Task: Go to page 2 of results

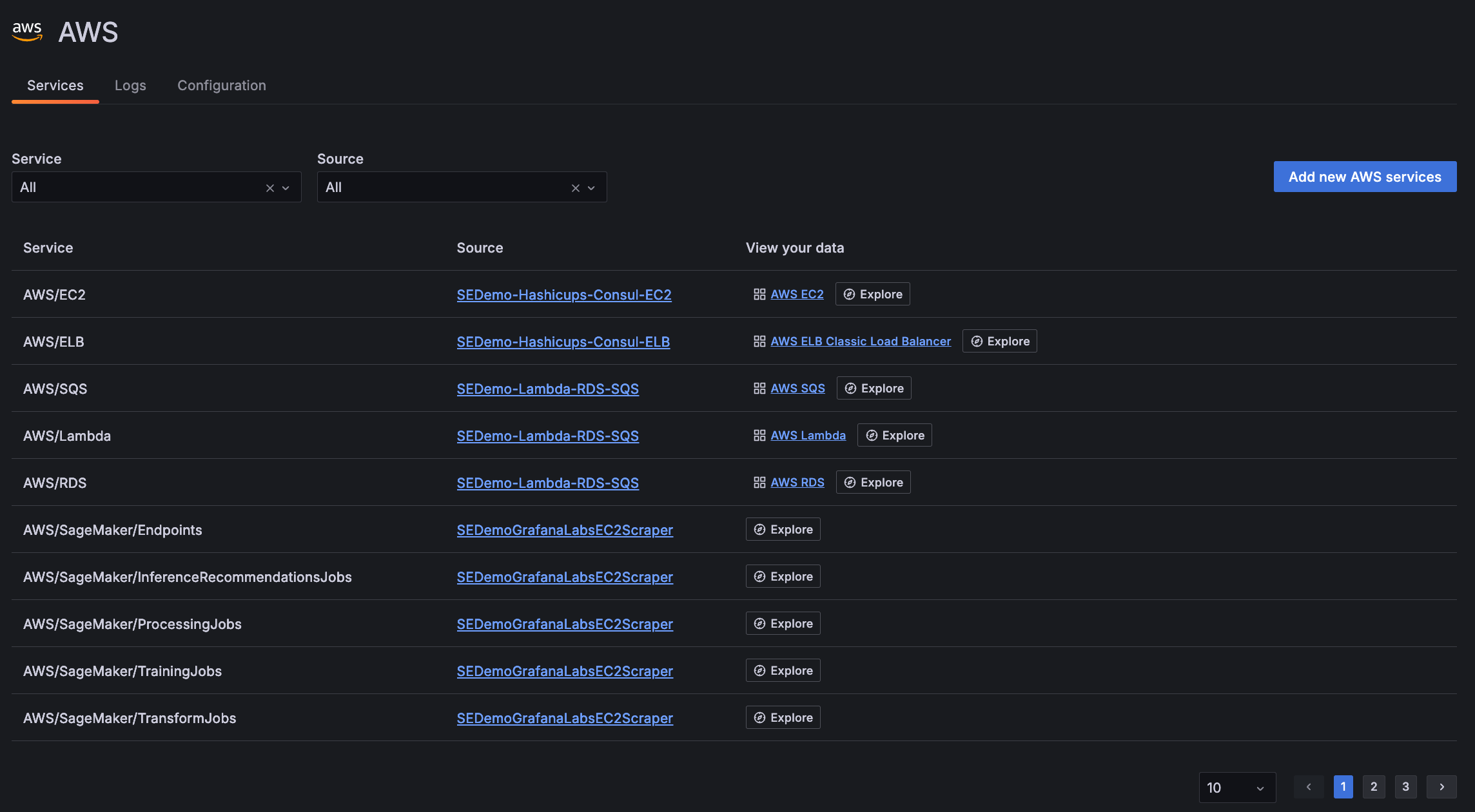Action: click(x=1374, y=787)
